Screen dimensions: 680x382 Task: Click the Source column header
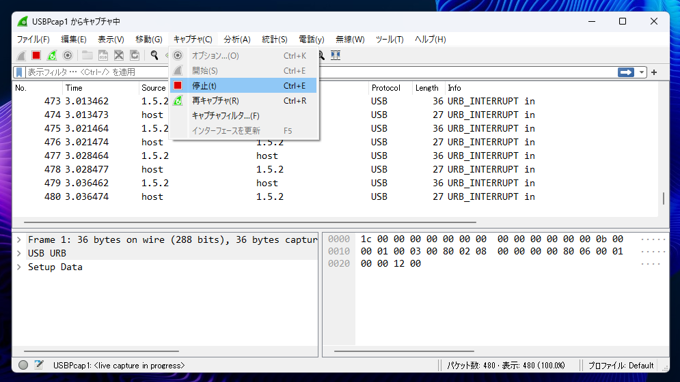154,88
